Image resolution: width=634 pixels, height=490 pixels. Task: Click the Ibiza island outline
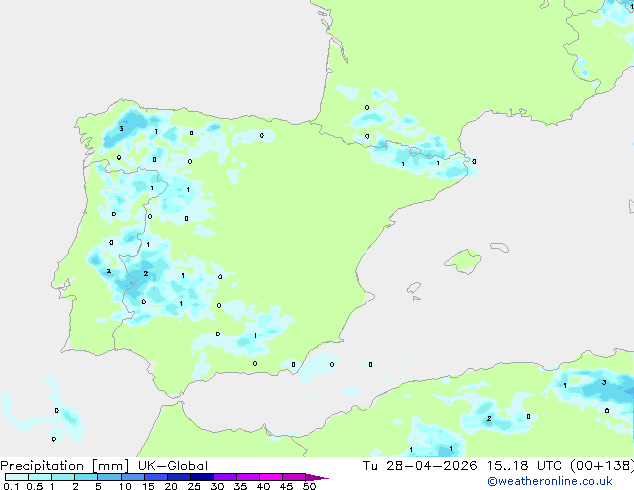tap(414, 288)
